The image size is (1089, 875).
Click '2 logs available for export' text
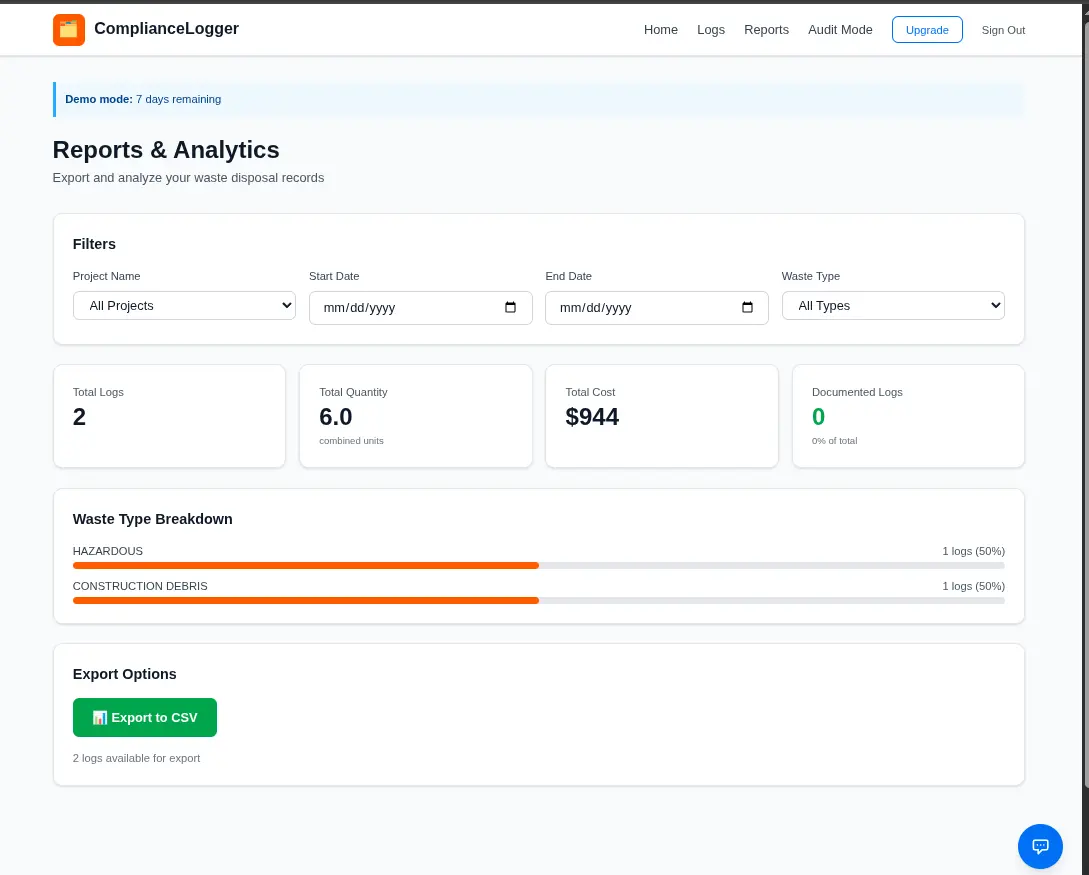136,758
